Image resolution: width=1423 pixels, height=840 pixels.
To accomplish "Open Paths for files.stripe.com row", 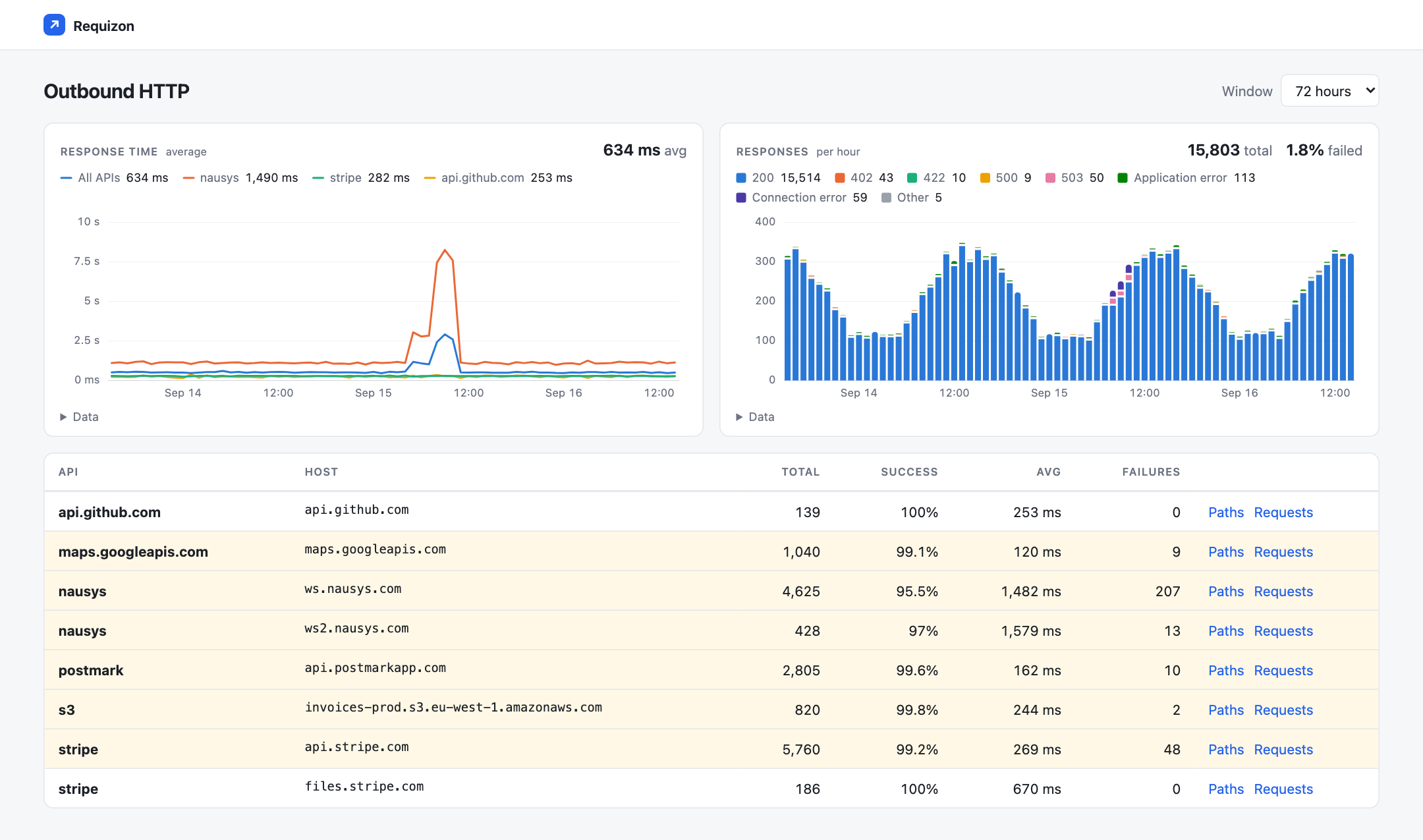I will pos(1226,789).
